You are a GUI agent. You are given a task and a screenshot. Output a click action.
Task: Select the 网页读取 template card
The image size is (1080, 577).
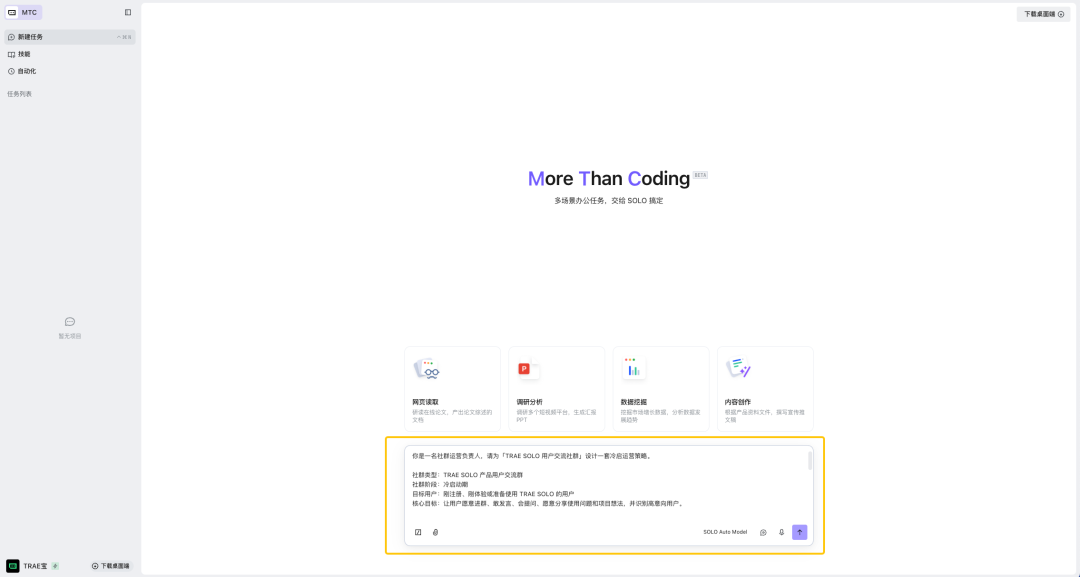click(453, 389)
